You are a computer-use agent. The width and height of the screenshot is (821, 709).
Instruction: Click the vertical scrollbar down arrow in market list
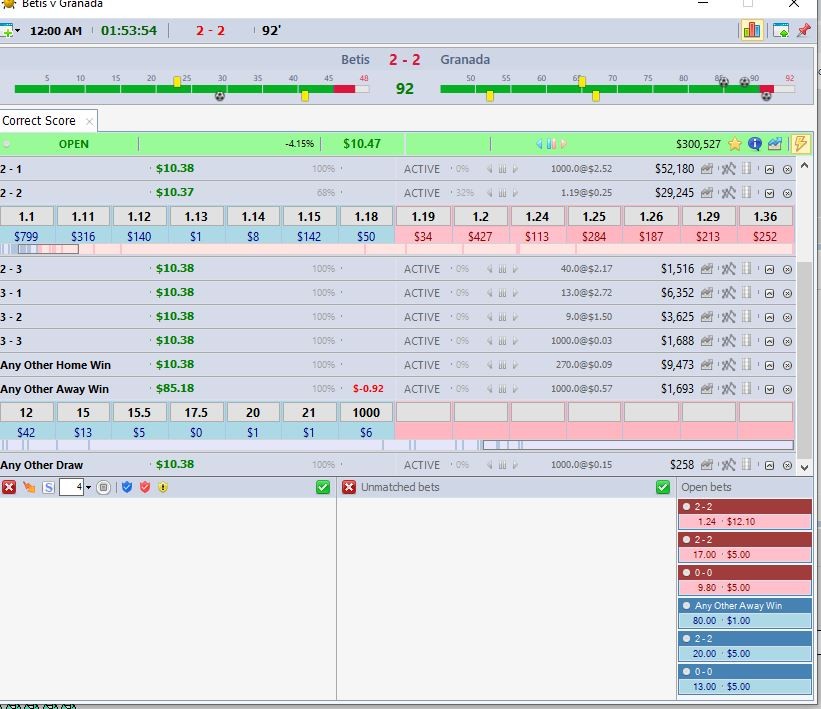(804, 466)
